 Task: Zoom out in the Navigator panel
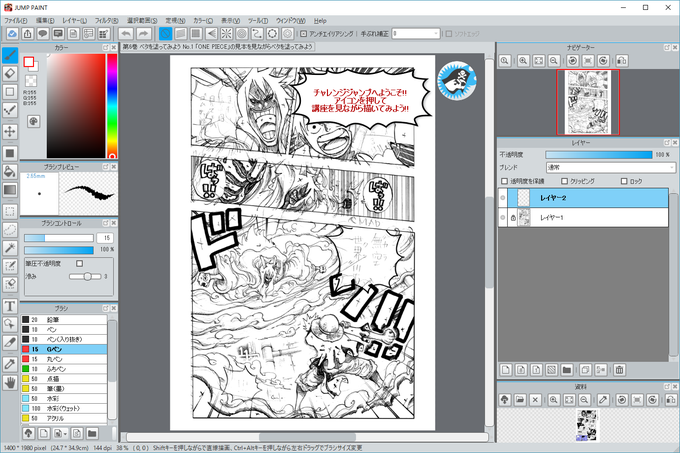tap(553, 61)
